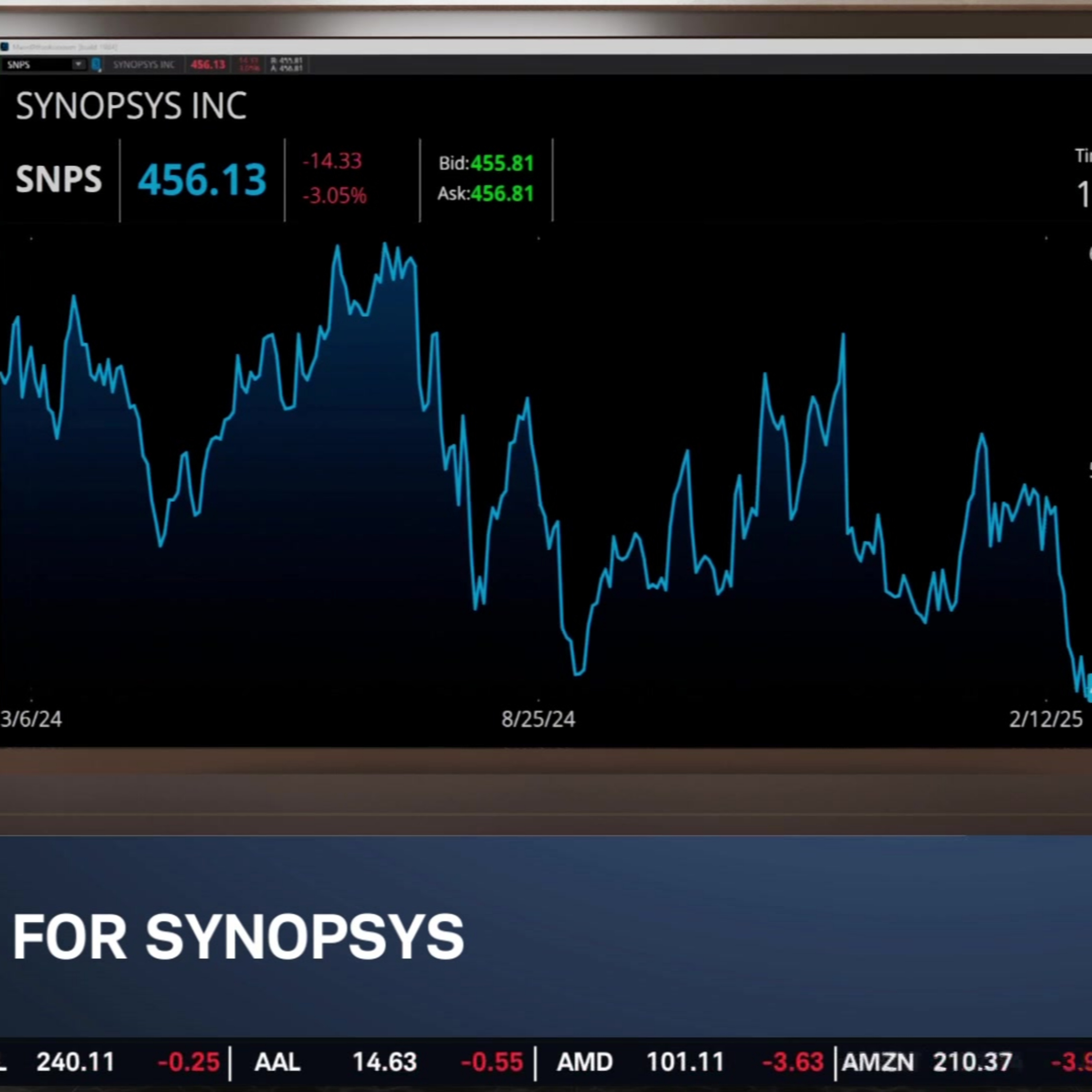1092x1092 pixels.
Task: Click the -3.63 change for AMD
Action: click(793, 1062)
